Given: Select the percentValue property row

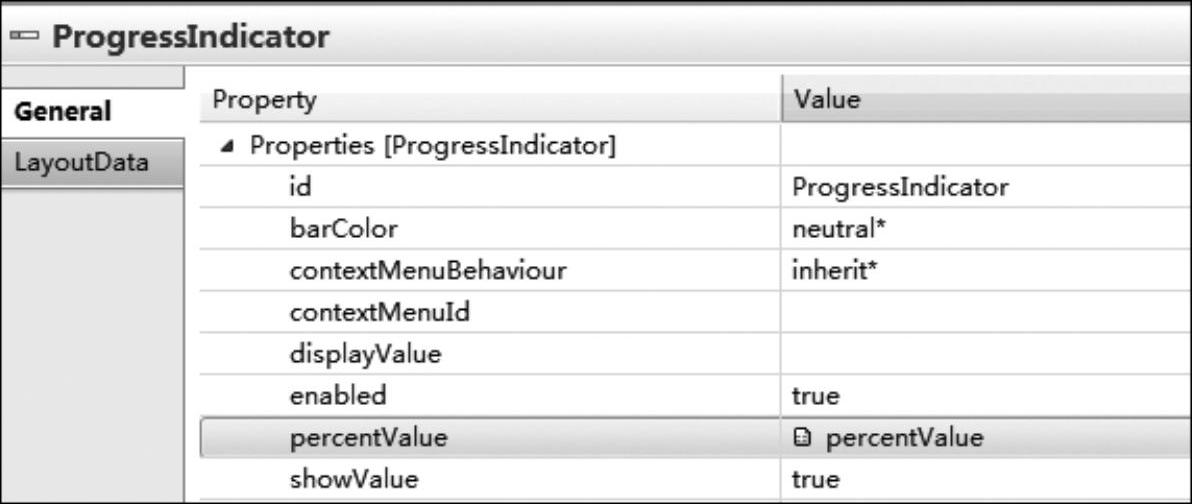Looking at the screenshot, I should click(x=696, y=438).
